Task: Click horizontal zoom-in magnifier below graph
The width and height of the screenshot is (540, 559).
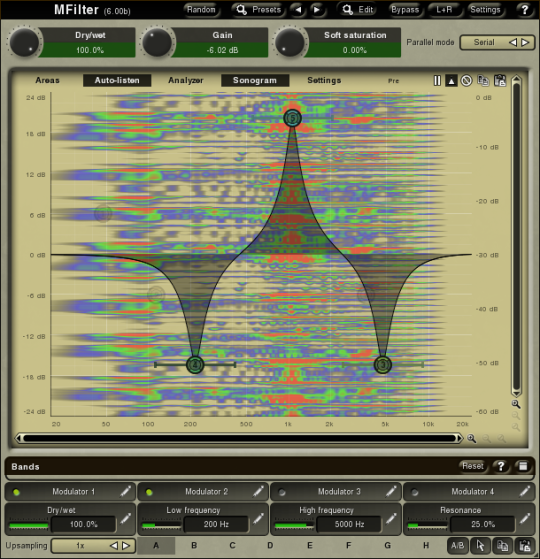Action: 471,438
